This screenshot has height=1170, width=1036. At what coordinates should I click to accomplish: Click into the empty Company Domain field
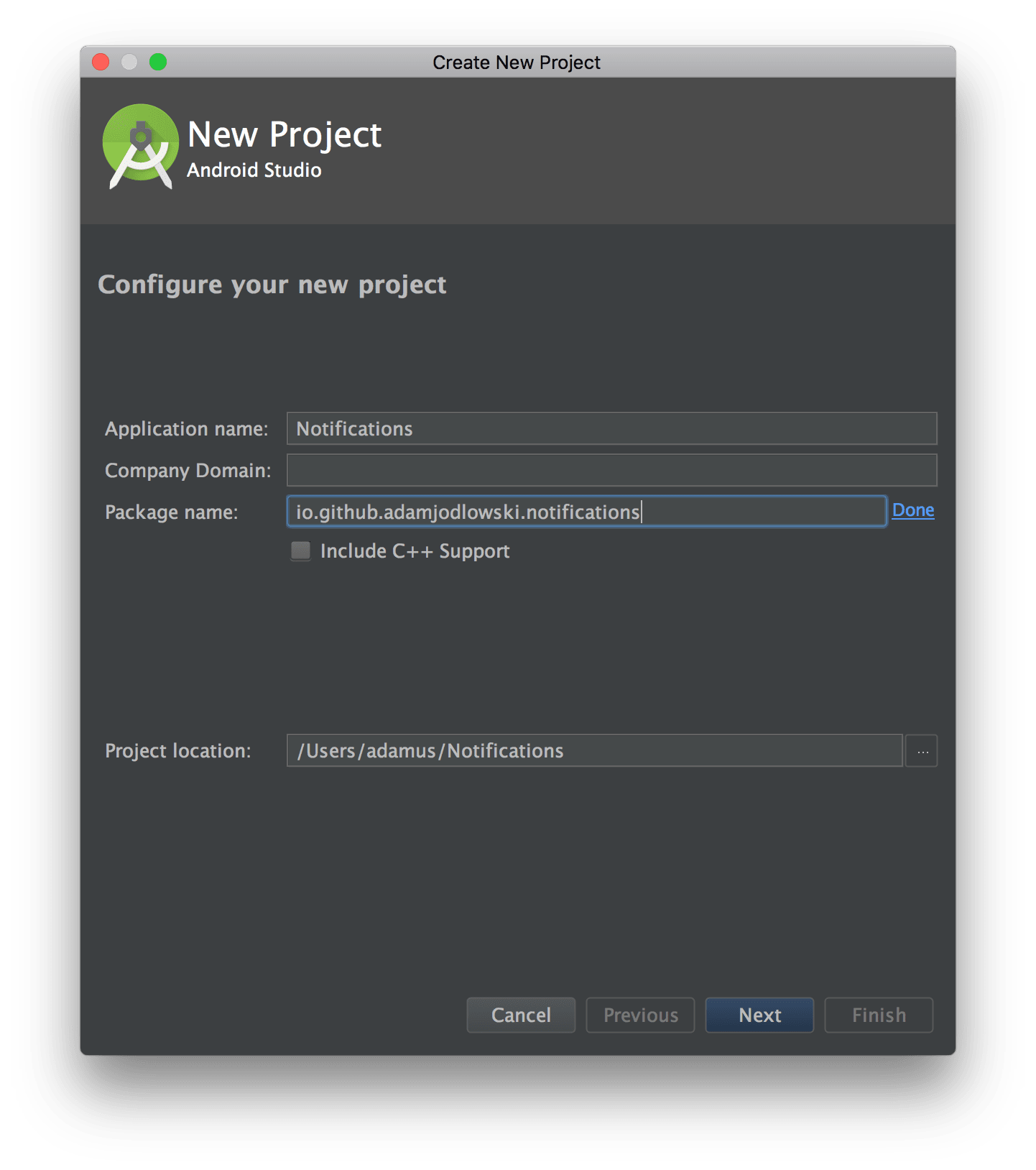(x=611, y=471)
